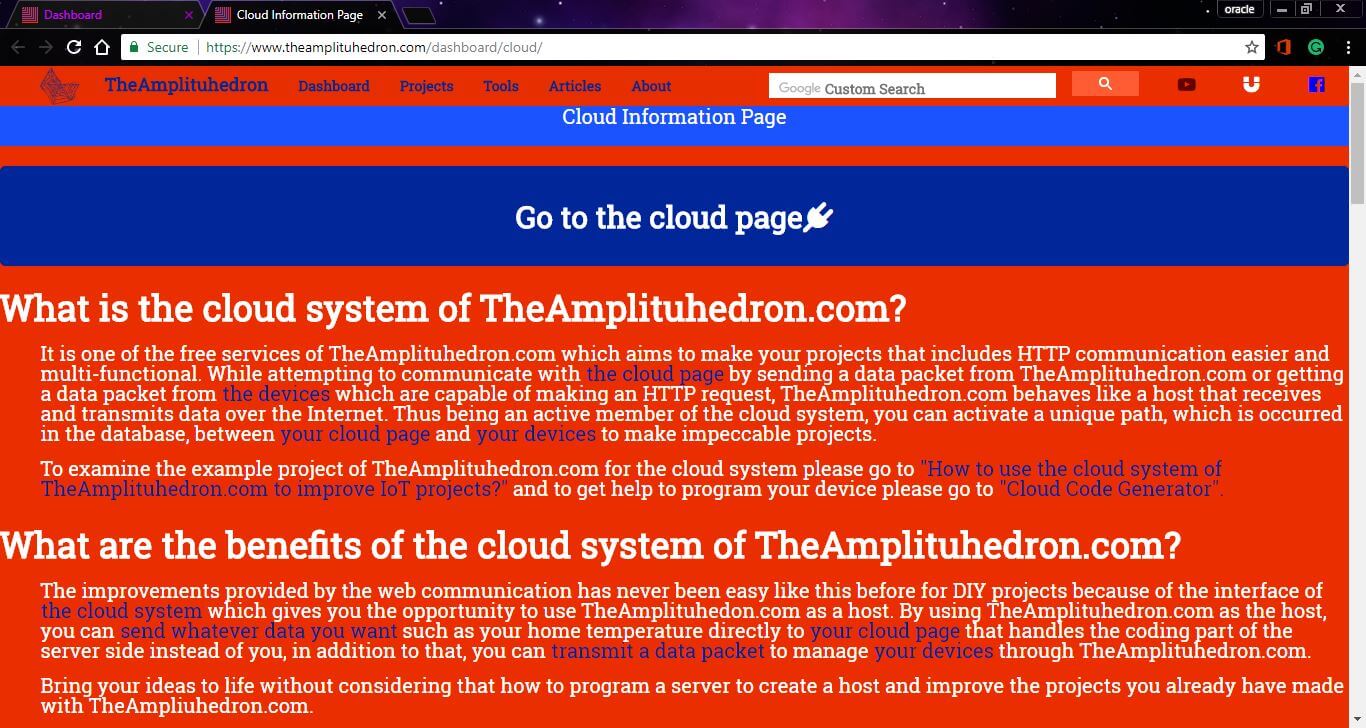Click the browser forward arrow
Screen dimensions: 1366x728
click(x=46, y=47)
